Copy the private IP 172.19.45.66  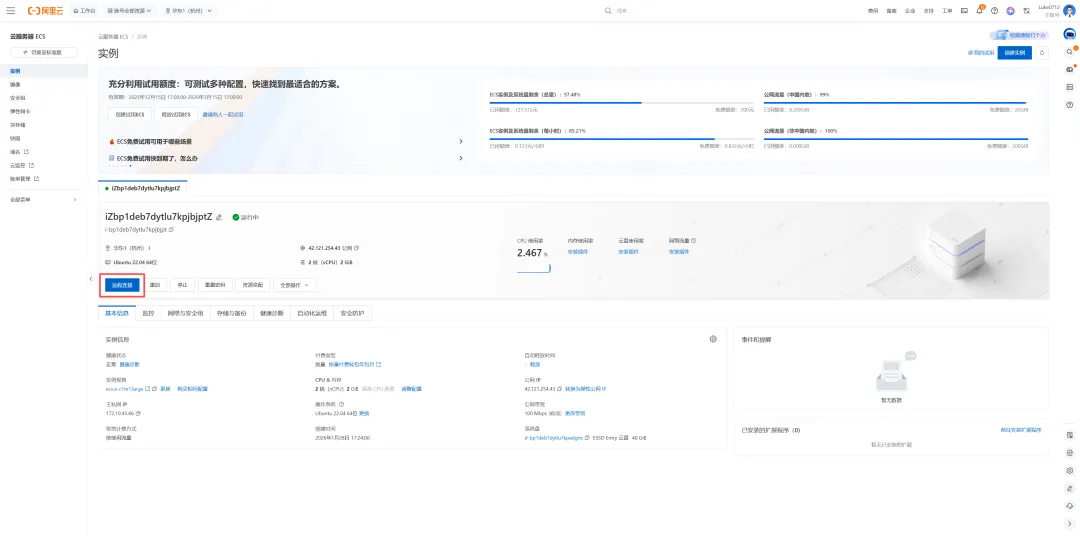(x=138, y=413)
